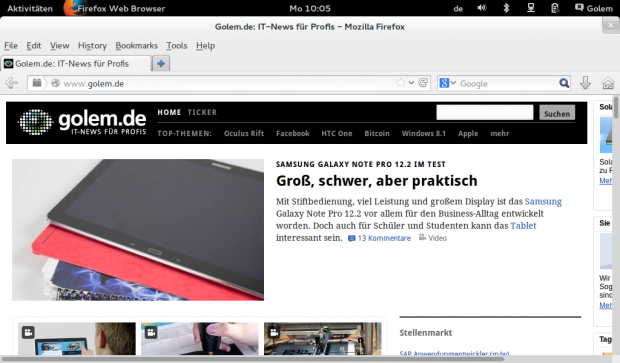The image size is (620, 363).
Task: Click the Samsung Galaxy Note Pro tablet image
Action: tap(138, 230)
